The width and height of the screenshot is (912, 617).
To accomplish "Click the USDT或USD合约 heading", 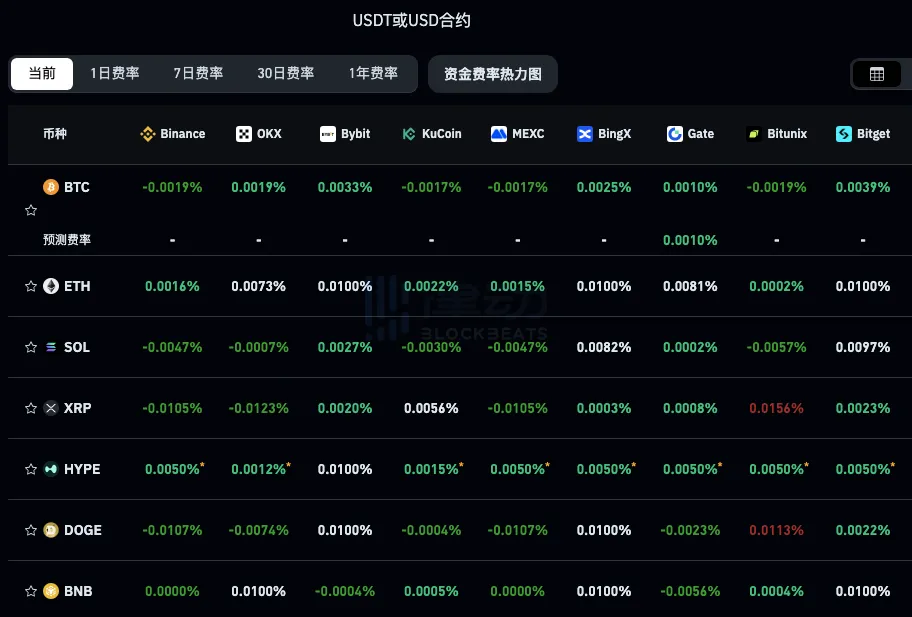I will (x=411, y=20).
